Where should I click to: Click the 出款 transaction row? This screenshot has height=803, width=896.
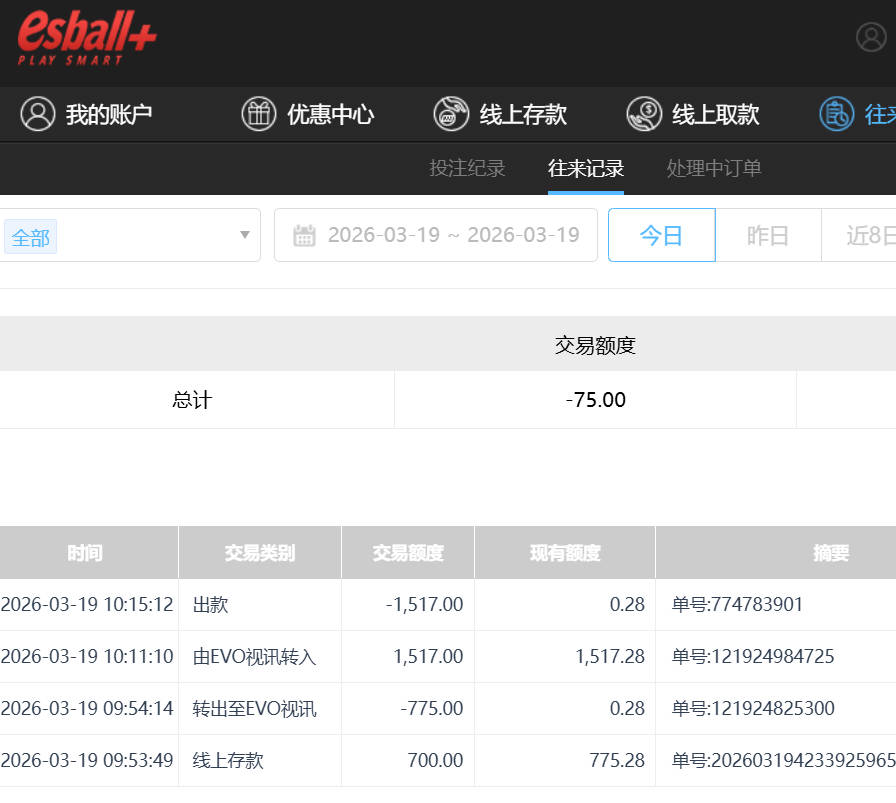click(x=211, y=605)
